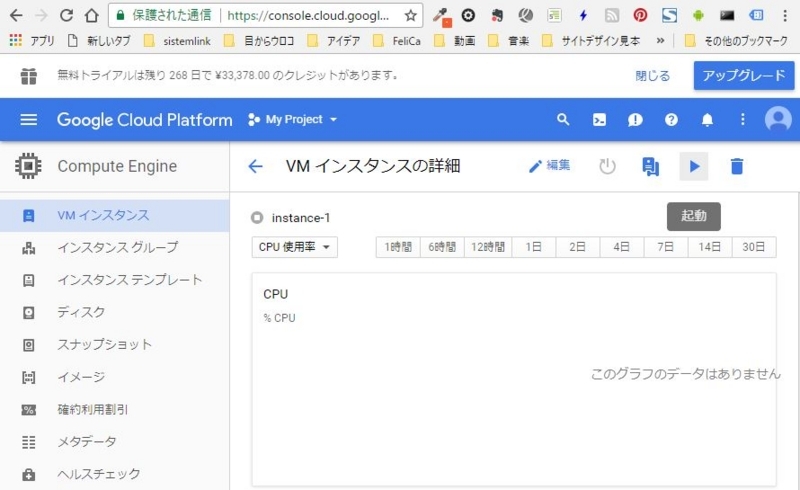Screen dimensions: 800x490
Task: Open the console settings three-dot menu
Action: pyautogui.click(x=743, y=119)
